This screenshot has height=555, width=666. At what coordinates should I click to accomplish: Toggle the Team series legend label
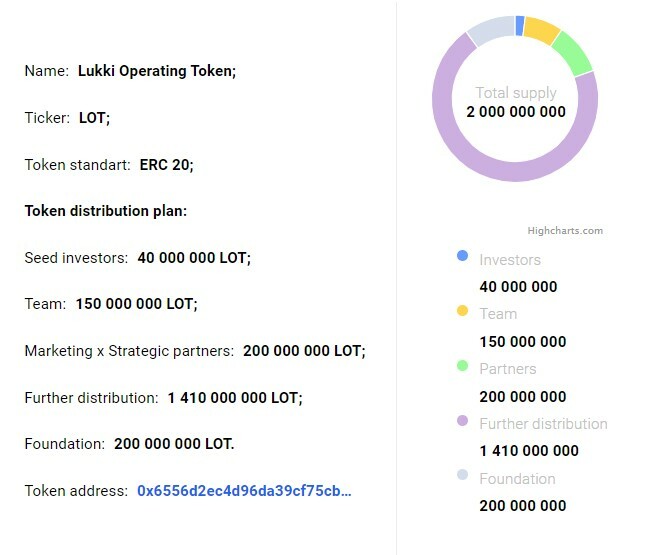tap(498, 314)
